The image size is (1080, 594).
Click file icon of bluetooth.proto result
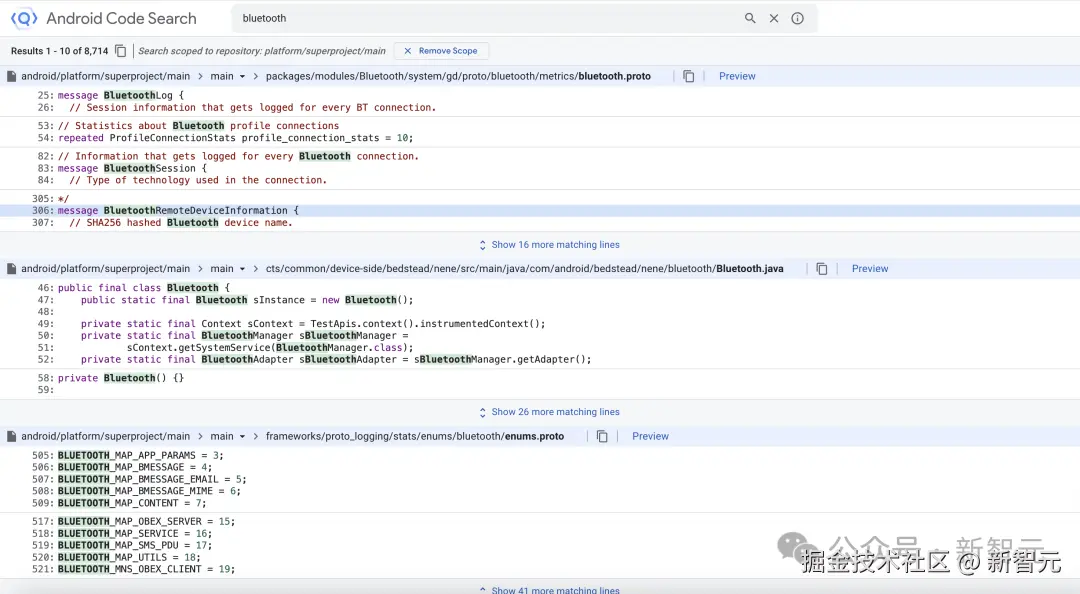(x=12, y=76)
